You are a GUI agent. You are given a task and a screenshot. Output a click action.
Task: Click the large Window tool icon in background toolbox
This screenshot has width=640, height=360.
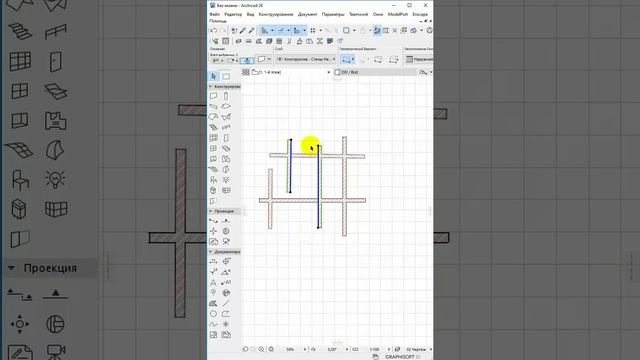[x=20, y=91]
